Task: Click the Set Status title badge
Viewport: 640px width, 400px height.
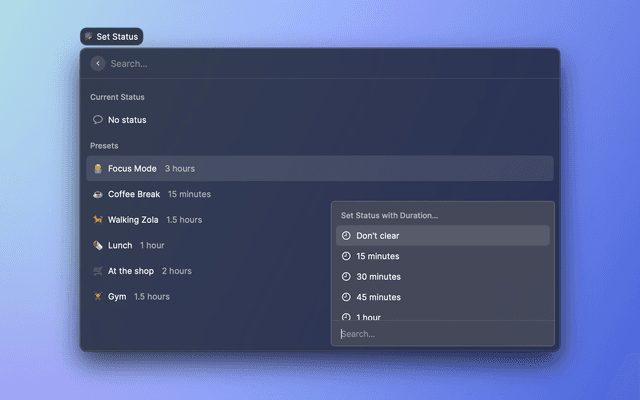Action: coord(112,36)
